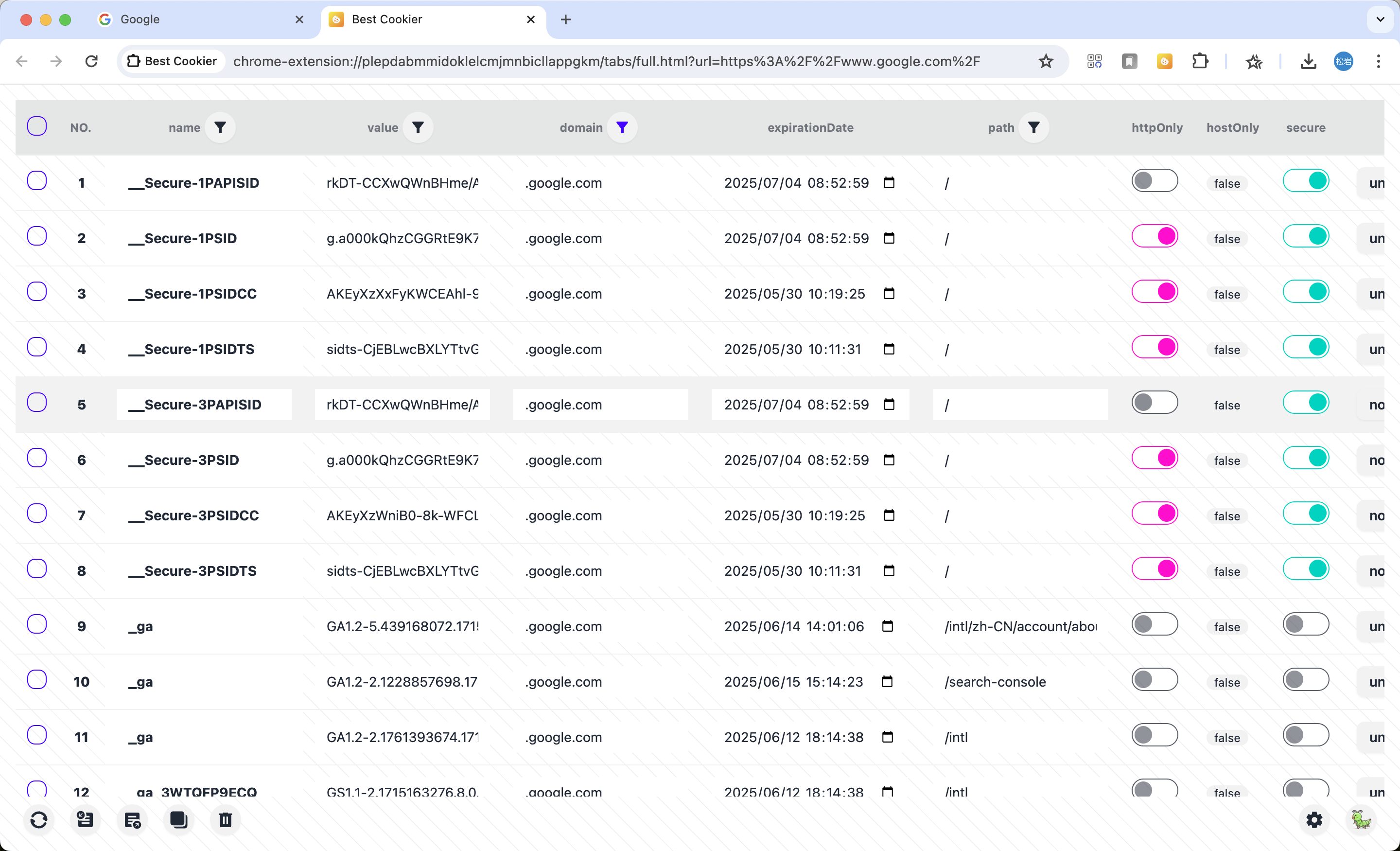Click the refresh cookies icon in bottom toolbar
Screen dimensions: 1400x851
[x=38, y=820]
